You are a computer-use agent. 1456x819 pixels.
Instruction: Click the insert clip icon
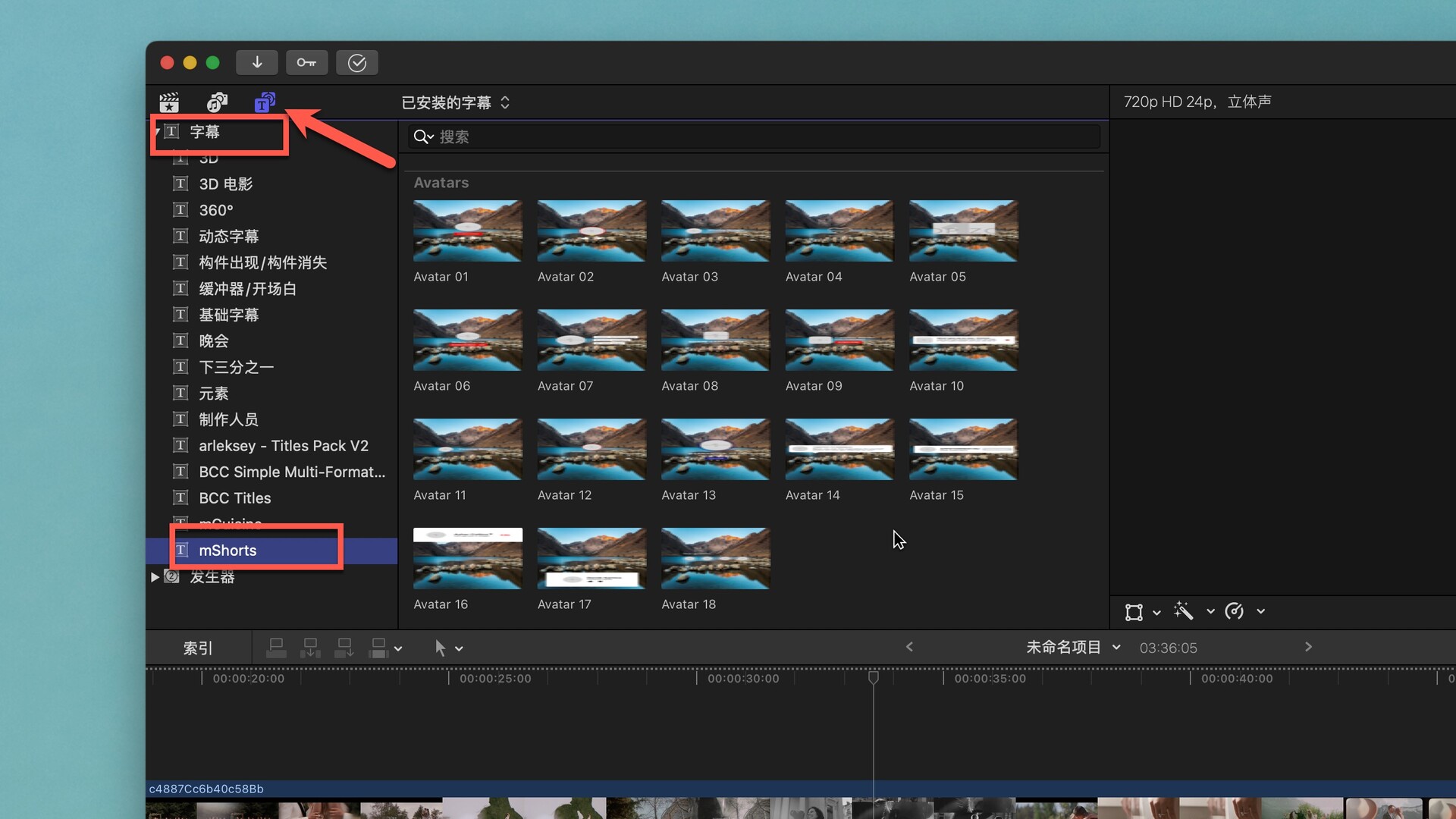point(310,648)
